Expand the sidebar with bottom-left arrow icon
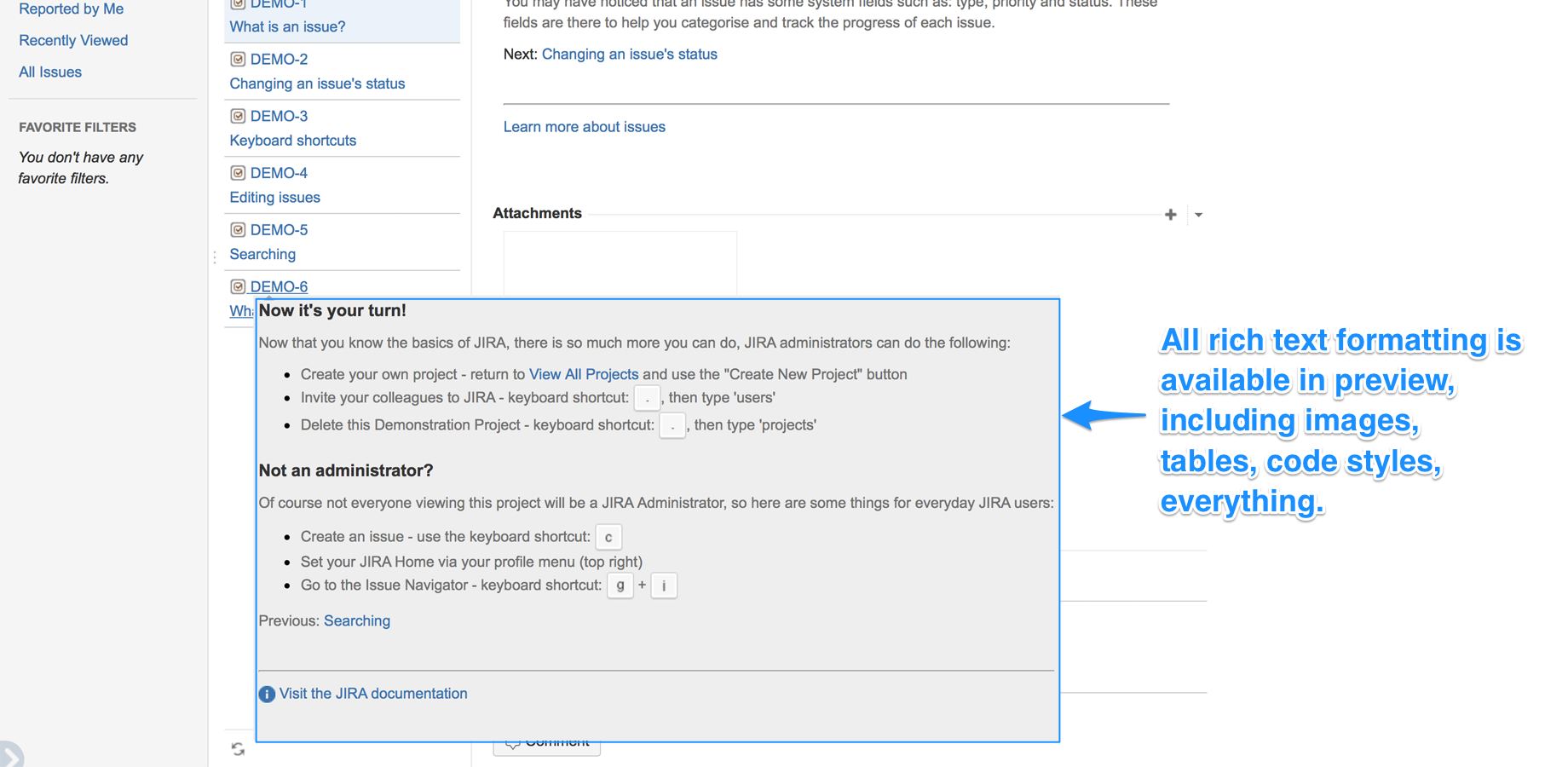1568x767 pixels. pos(10,755)
